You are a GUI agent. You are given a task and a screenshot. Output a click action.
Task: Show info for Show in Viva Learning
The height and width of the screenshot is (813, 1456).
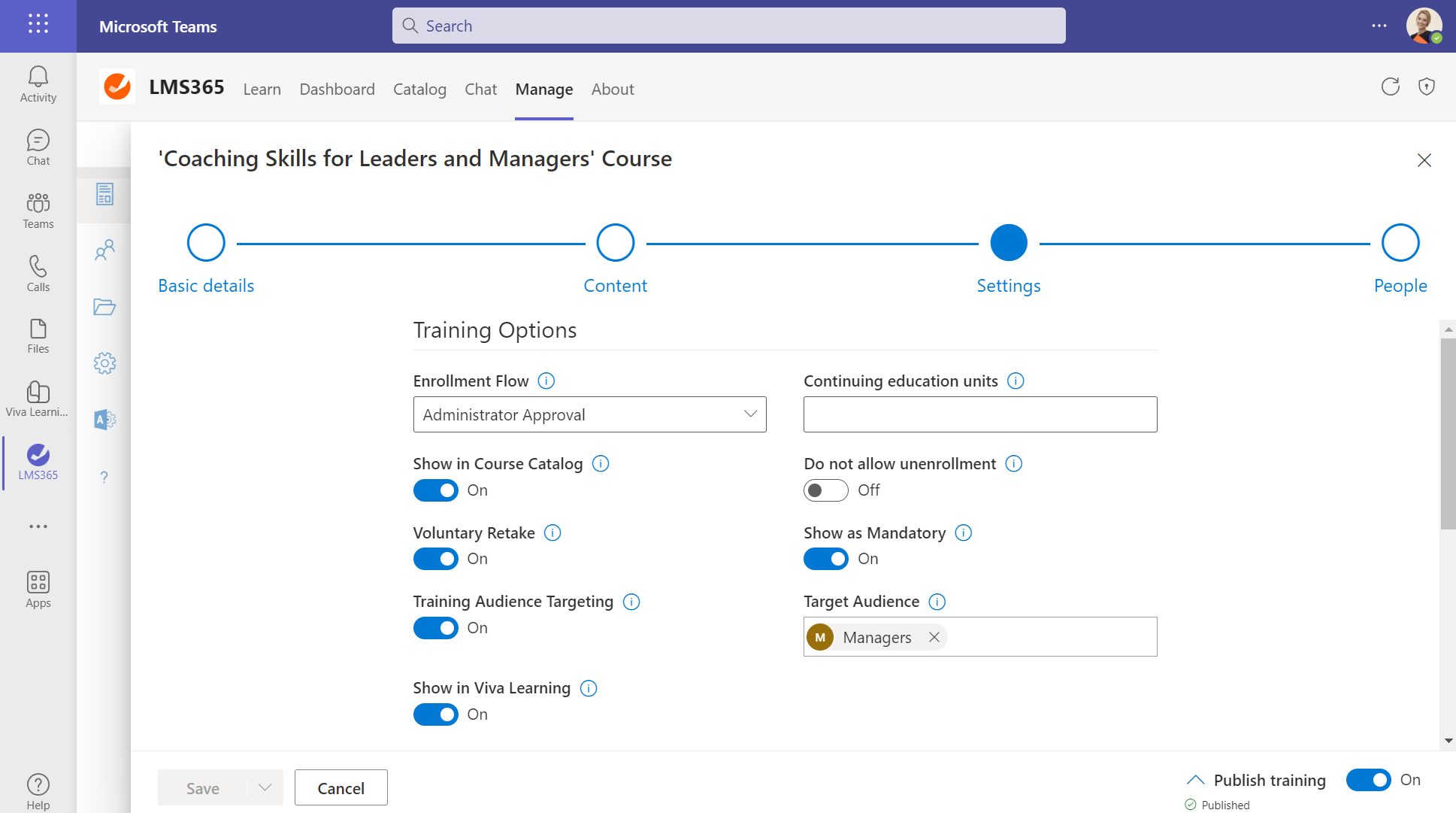click(589, 689)
